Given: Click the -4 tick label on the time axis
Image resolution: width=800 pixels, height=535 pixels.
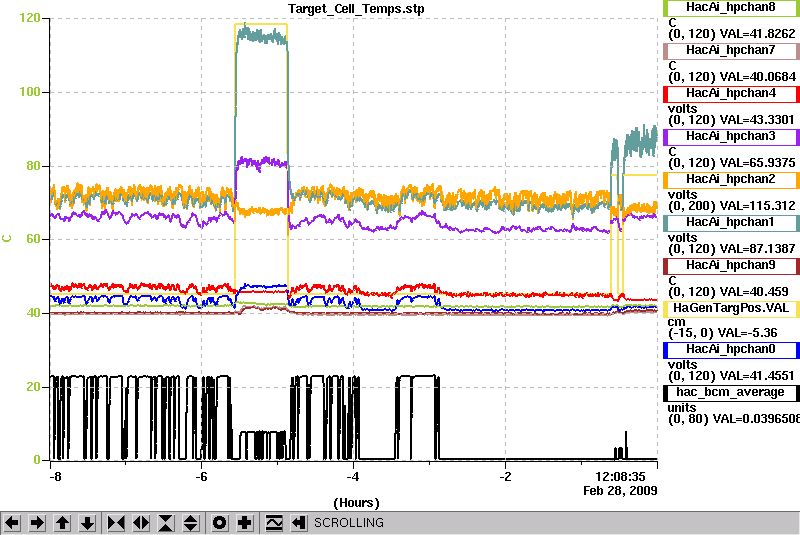Looking at the screenshot, I should point(353,477).
